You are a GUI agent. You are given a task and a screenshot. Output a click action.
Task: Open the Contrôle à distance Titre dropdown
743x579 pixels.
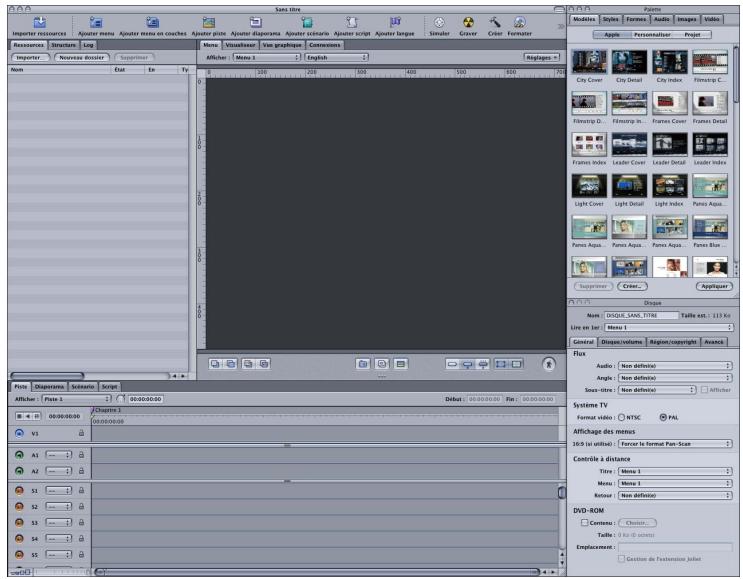point(675,471)
